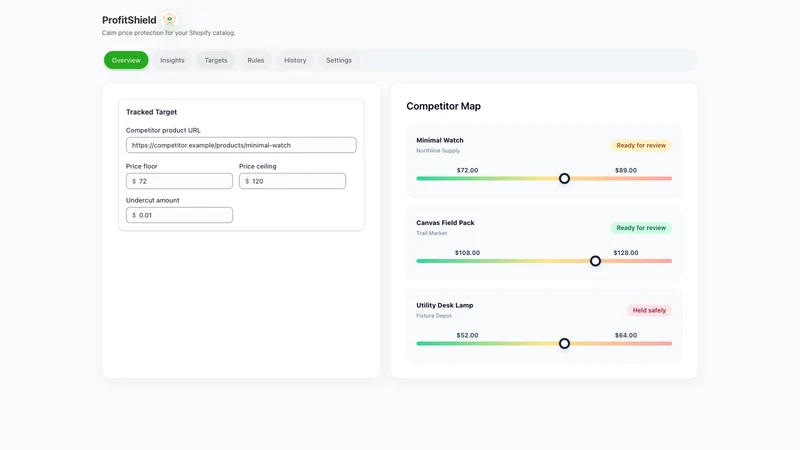Go to the Targets tab
Viewport: 800px width, 450px height.
pos(216,60)
